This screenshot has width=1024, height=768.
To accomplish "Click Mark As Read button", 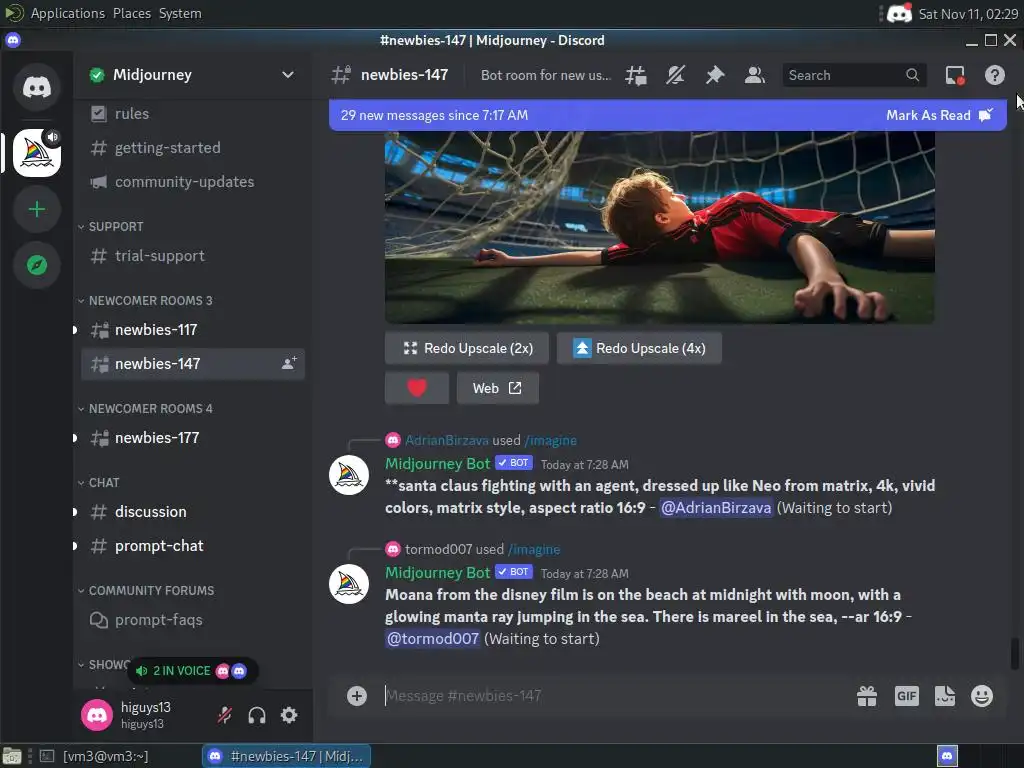I will tap(938, 115).
